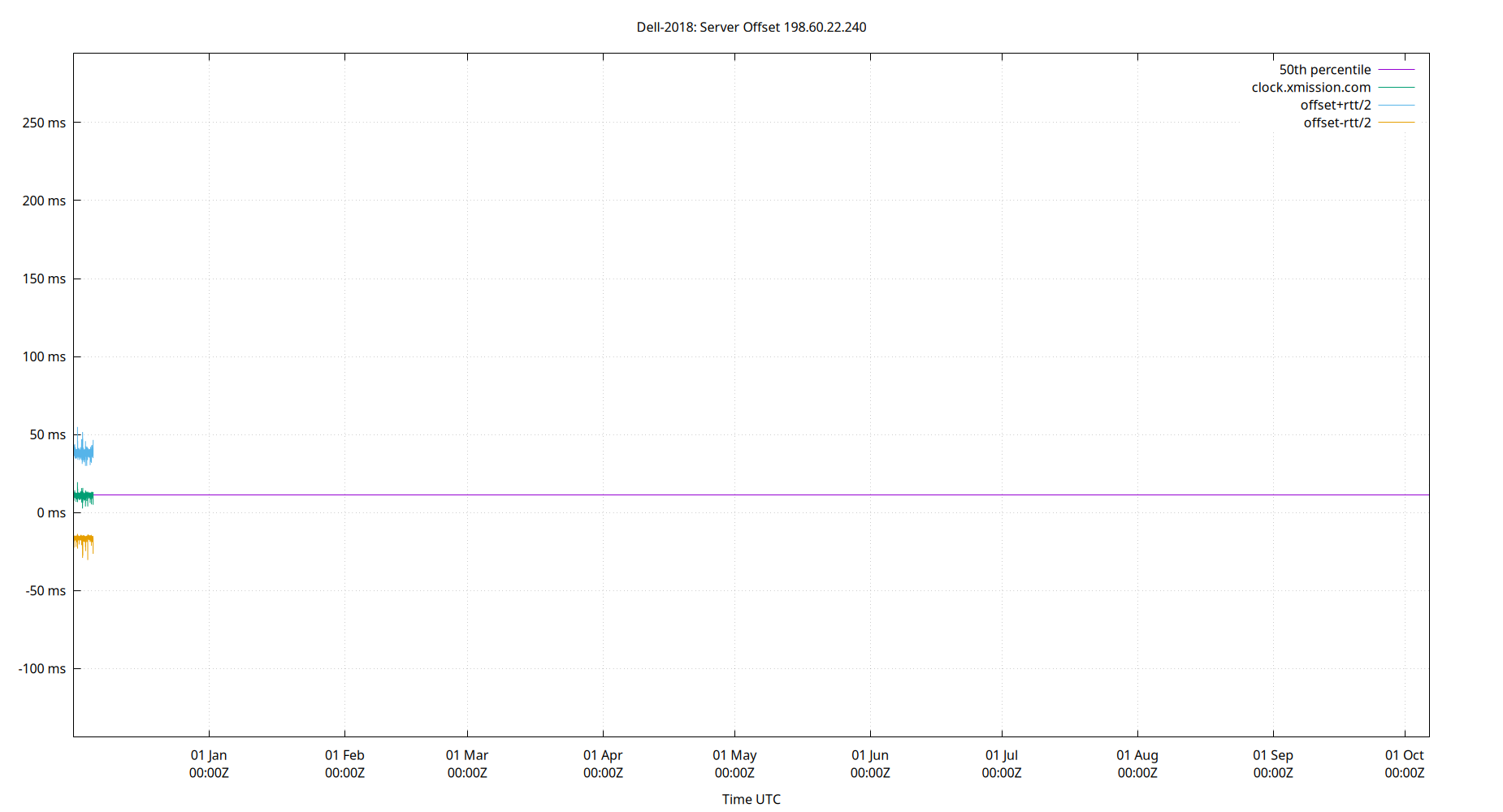Viewport: 1503px width, 812px height.
Task: Click the chart title 'Dell-2018: Server Offset 198.60.22.240'
Action: point(751,27)
